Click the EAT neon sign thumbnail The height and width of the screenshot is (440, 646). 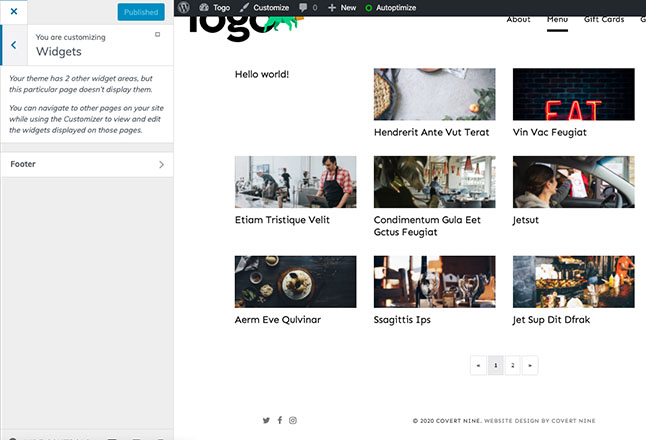(x=573, y=94)
